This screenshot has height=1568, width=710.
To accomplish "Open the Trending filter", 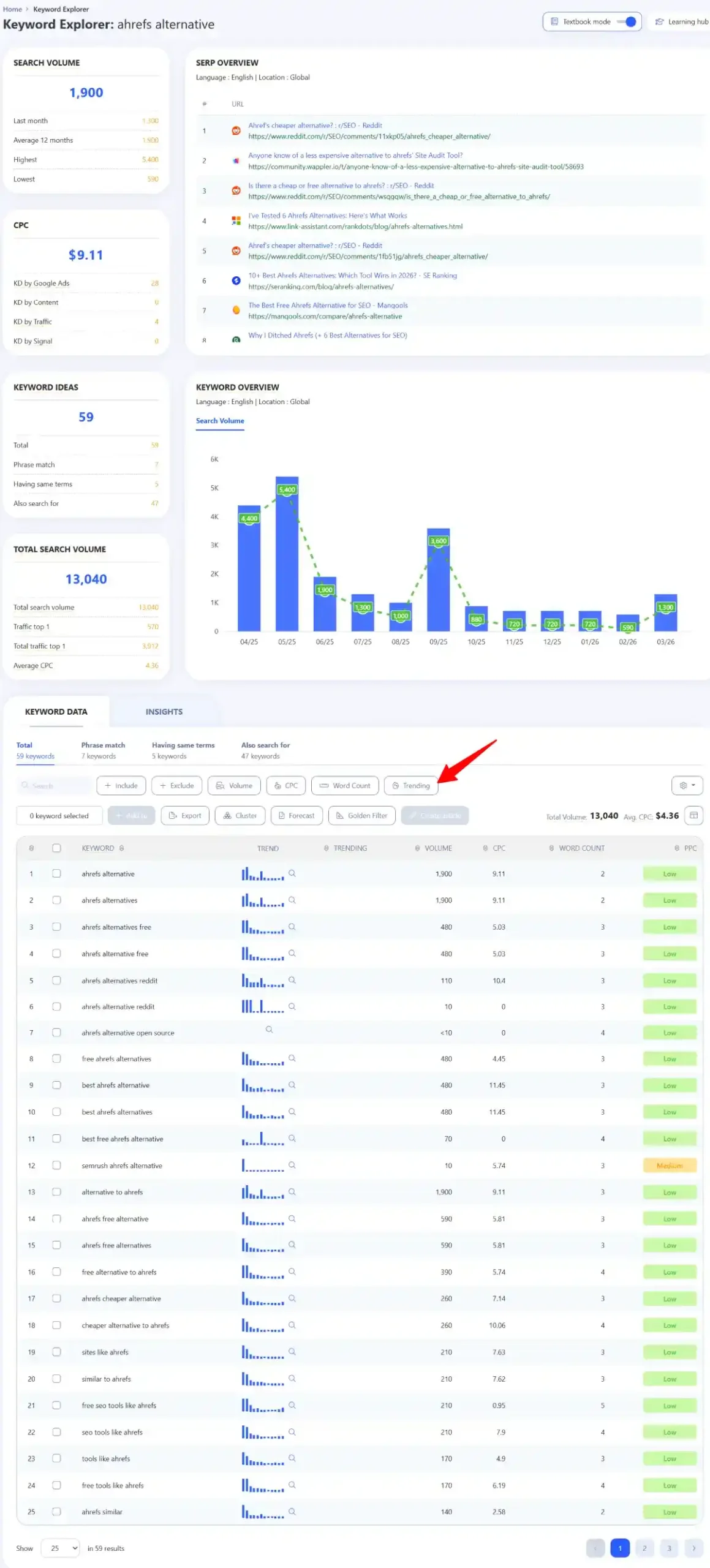I will (411, 785).
